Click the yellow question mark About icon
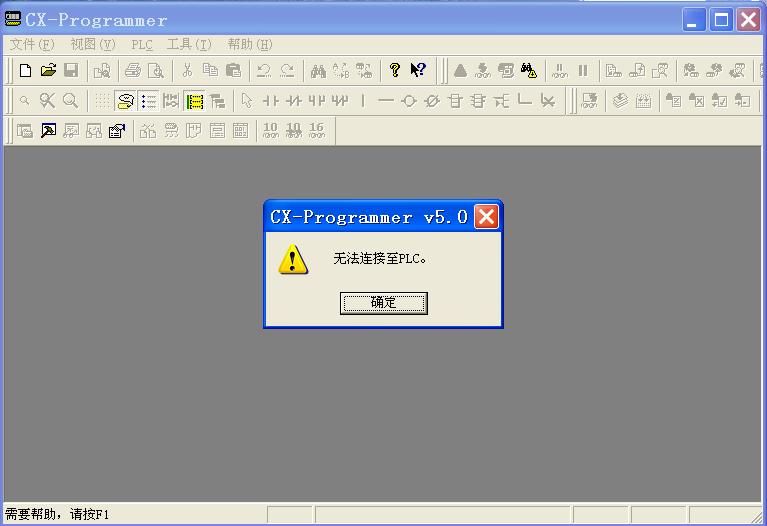The height and width of the screenshot is (526, 767). [395, 70]
